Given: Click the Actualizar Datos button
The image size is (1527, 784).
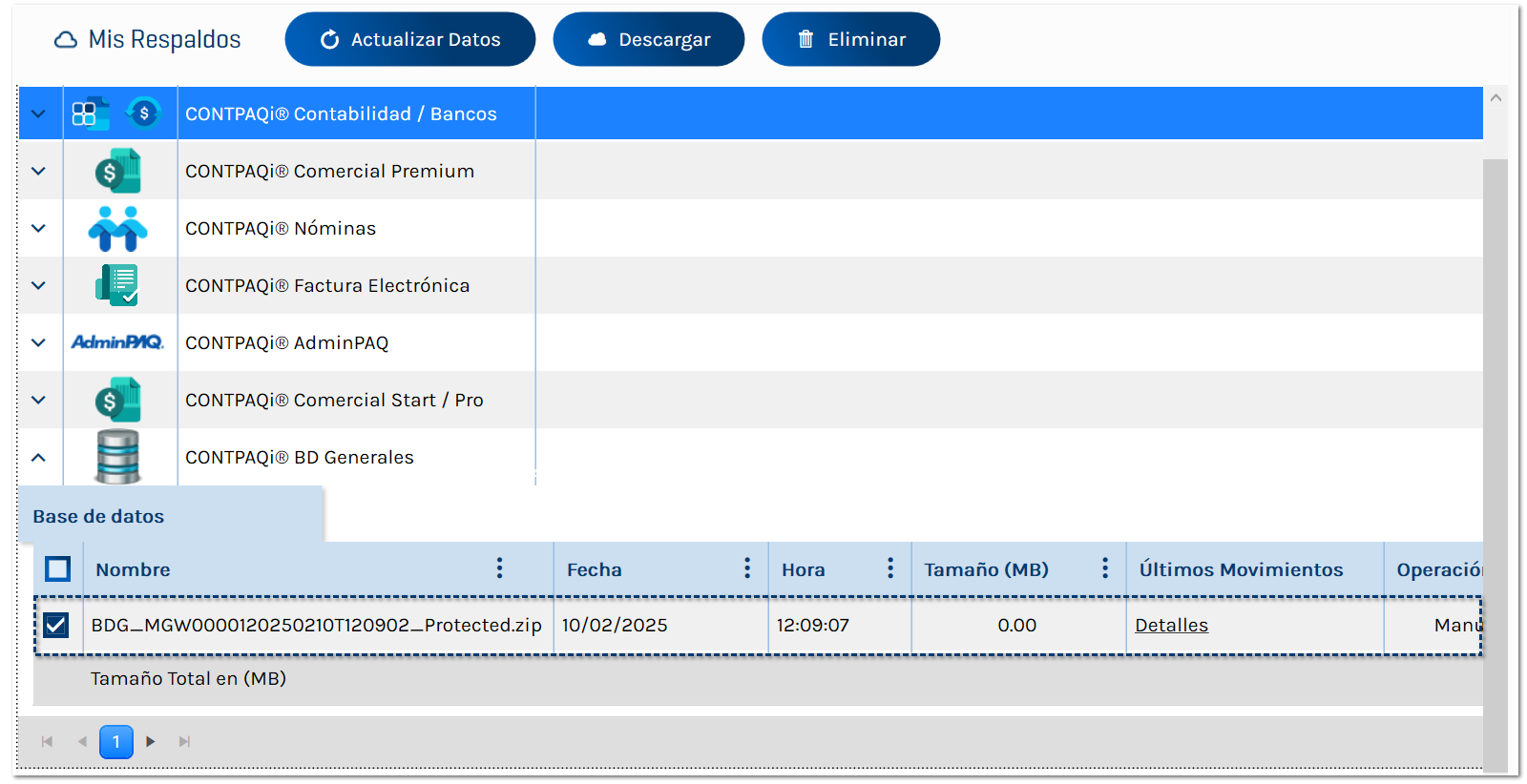Looking at the screenshot, I should pos(410,39).
